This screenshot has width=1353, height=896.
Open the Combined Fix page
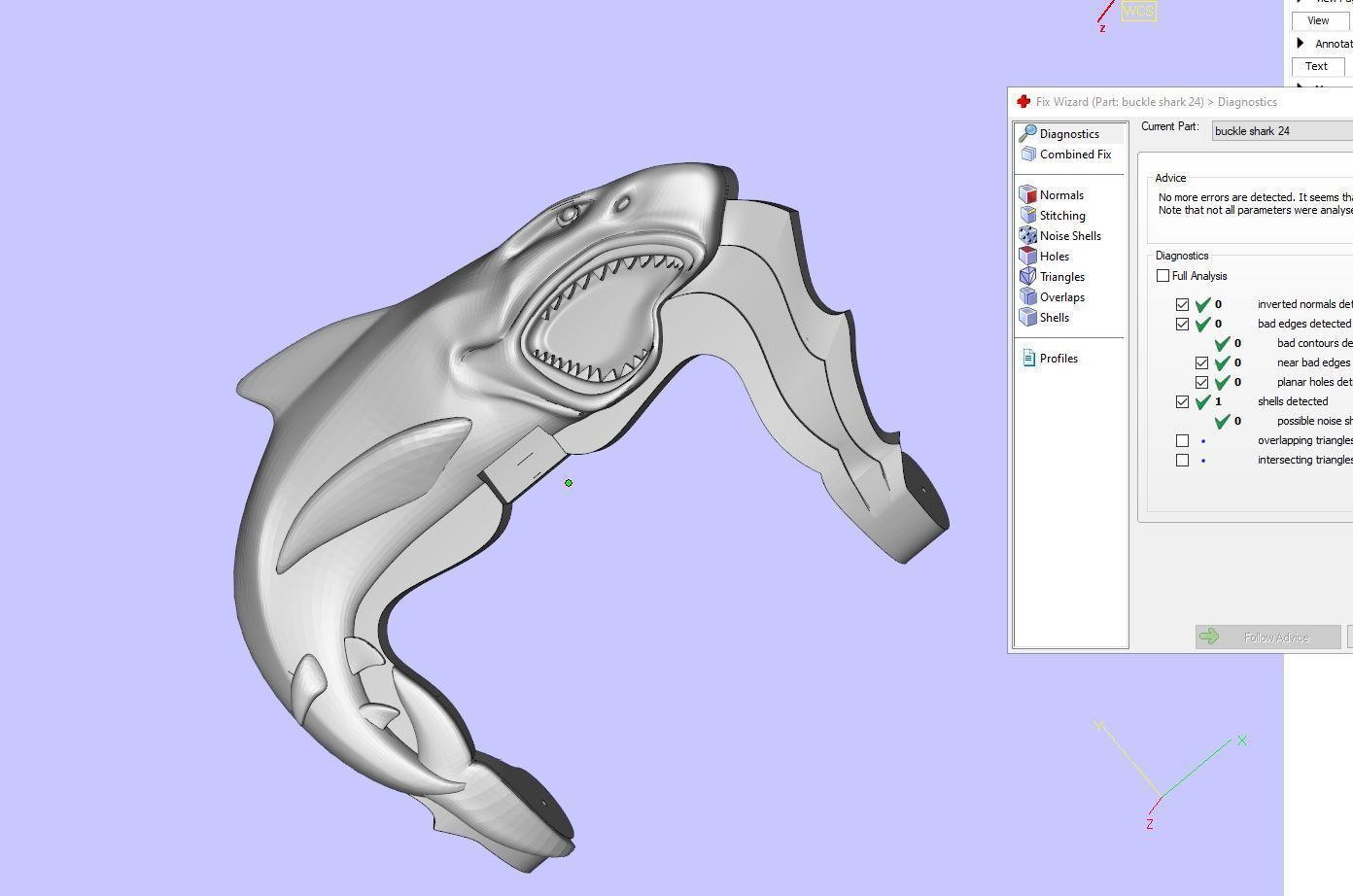pos(1067,155)
